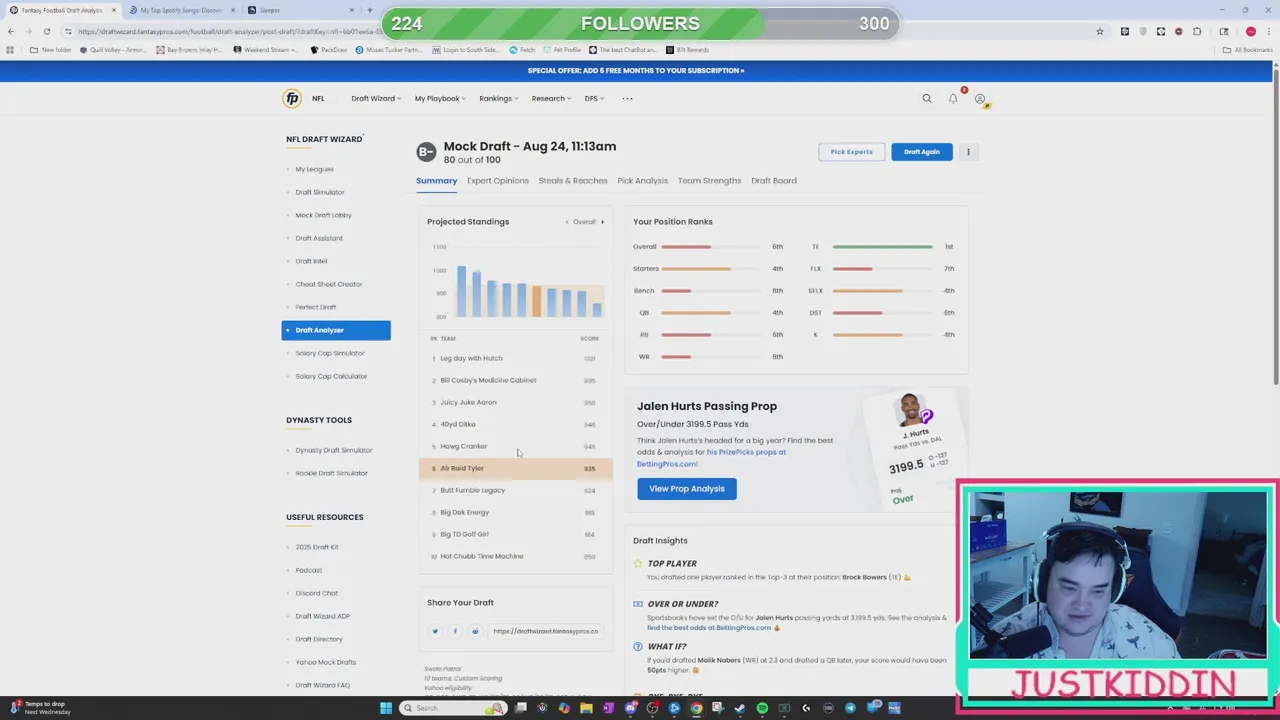
Task: Click the Draft Again button
Action: tap(922, 152)
